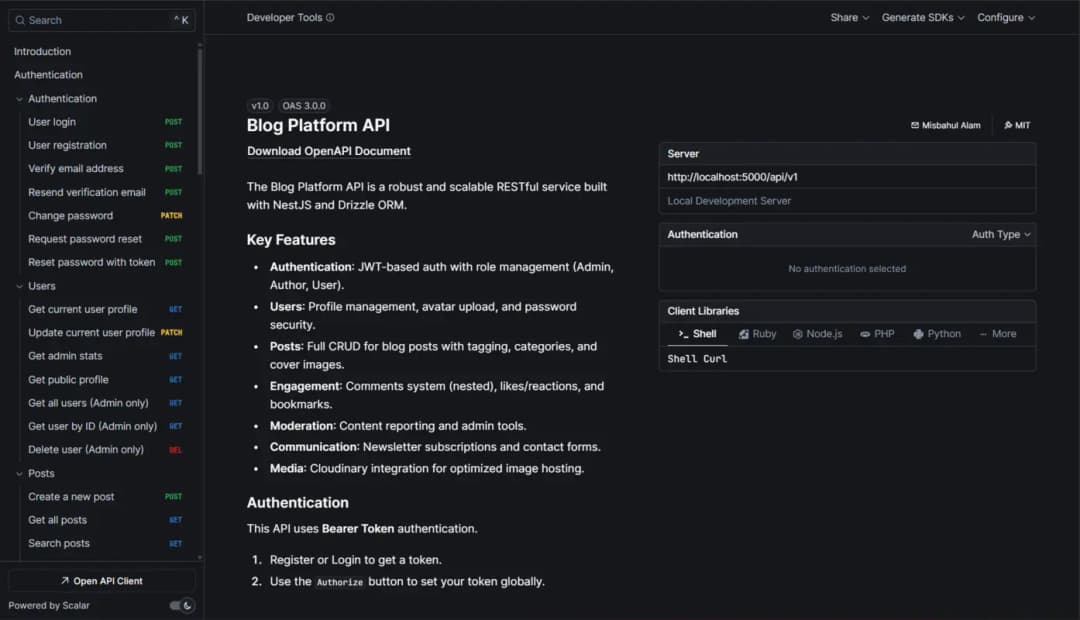Click the PHP elephant icon

pyautogui.click(x=865, y=333)
